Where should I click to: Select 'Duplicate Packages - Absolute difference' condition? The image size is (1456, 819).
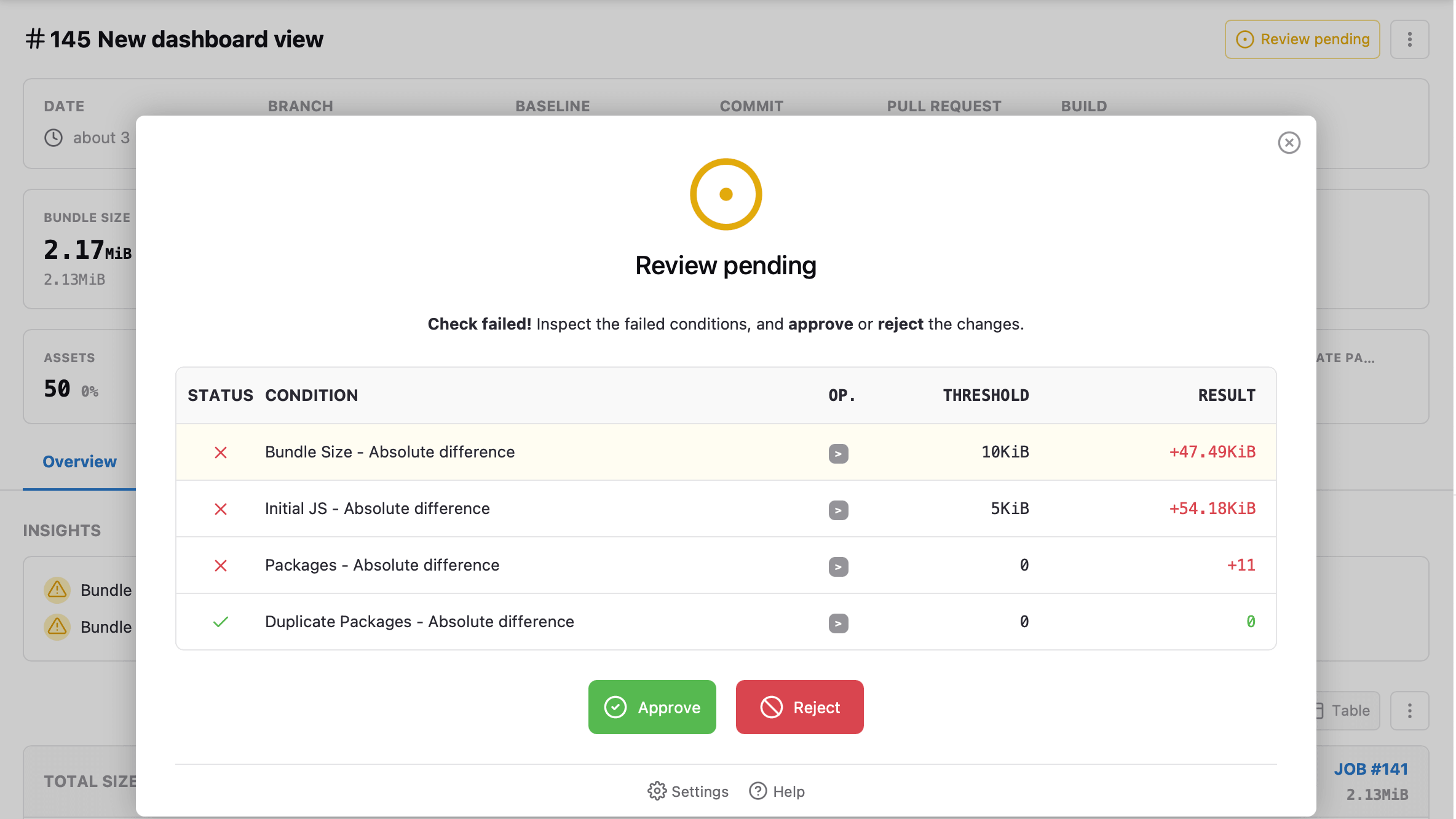419,622
